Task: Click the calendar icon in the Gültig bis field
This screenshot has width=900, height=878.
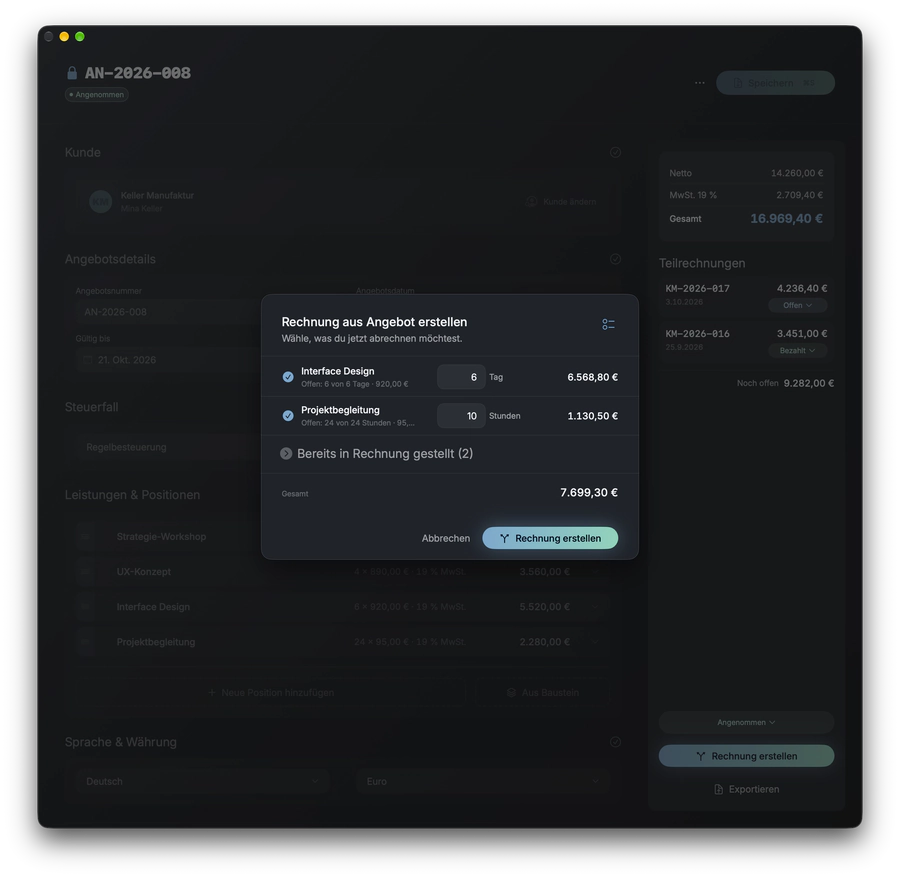Action: (x=88, y=360)
